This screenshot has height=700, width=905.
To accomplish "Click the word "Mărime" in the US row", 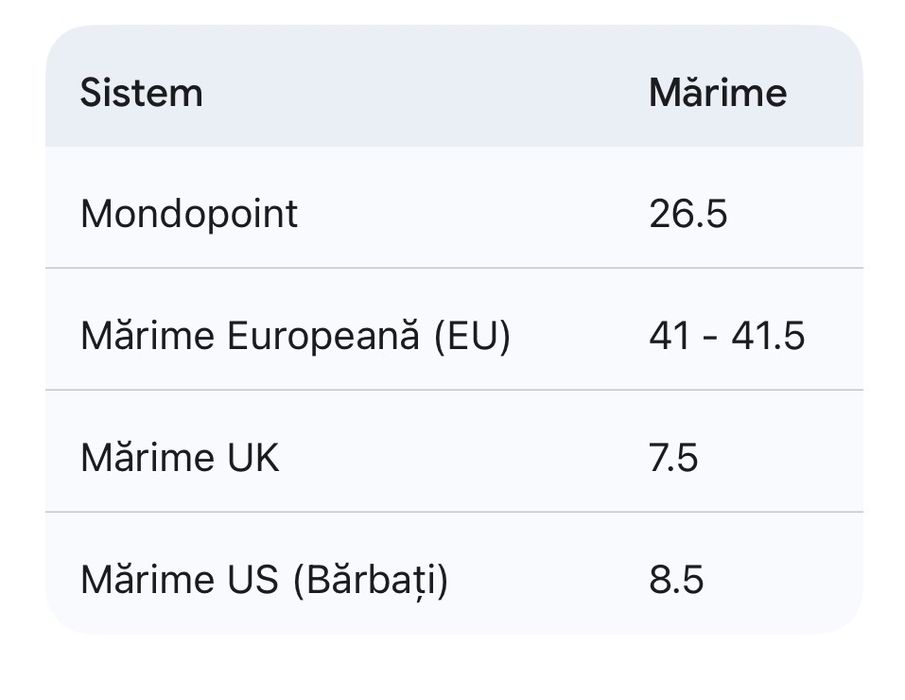I will coord(147,580).
